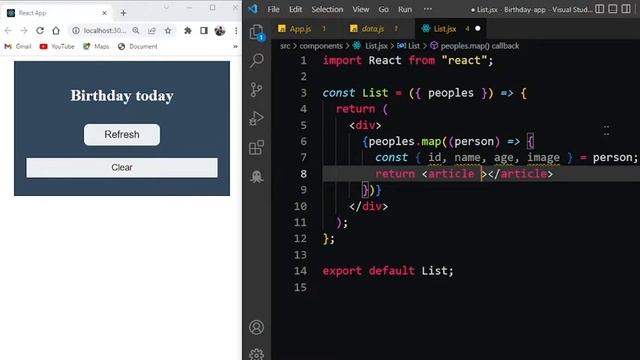Click the List symbol breadcrumb

409,46
